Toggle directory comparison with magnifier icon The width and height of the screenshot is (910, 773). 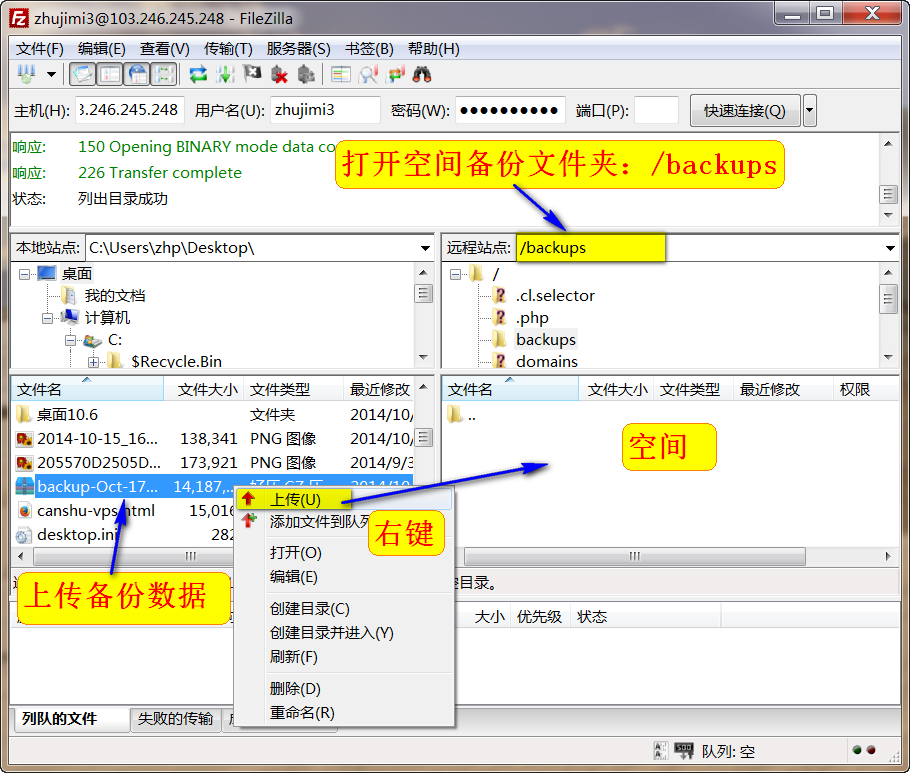click(369, 74)
